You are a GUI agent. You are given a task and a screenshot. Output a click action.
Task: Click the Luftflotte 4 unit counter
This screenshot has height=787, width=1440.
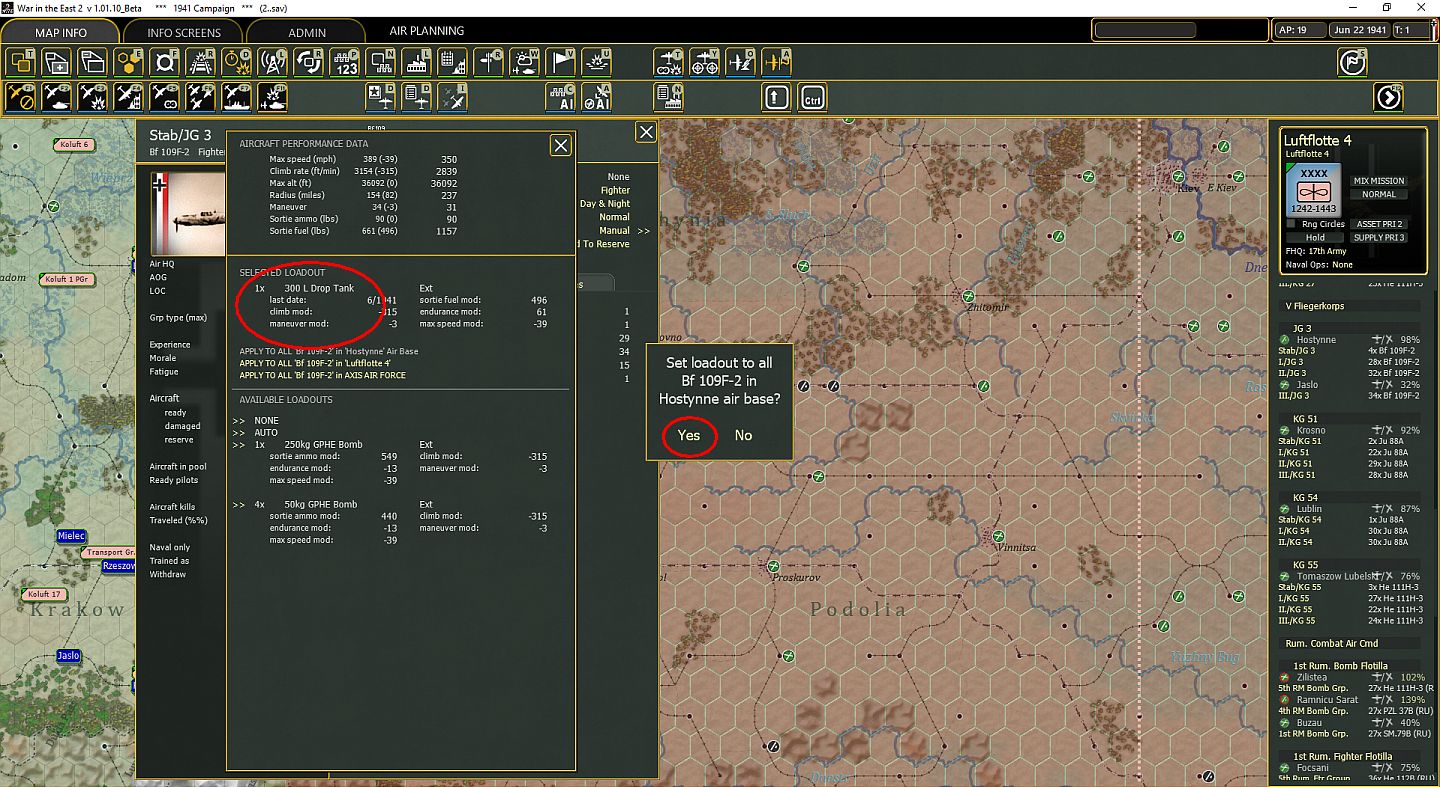[1313, 190]
